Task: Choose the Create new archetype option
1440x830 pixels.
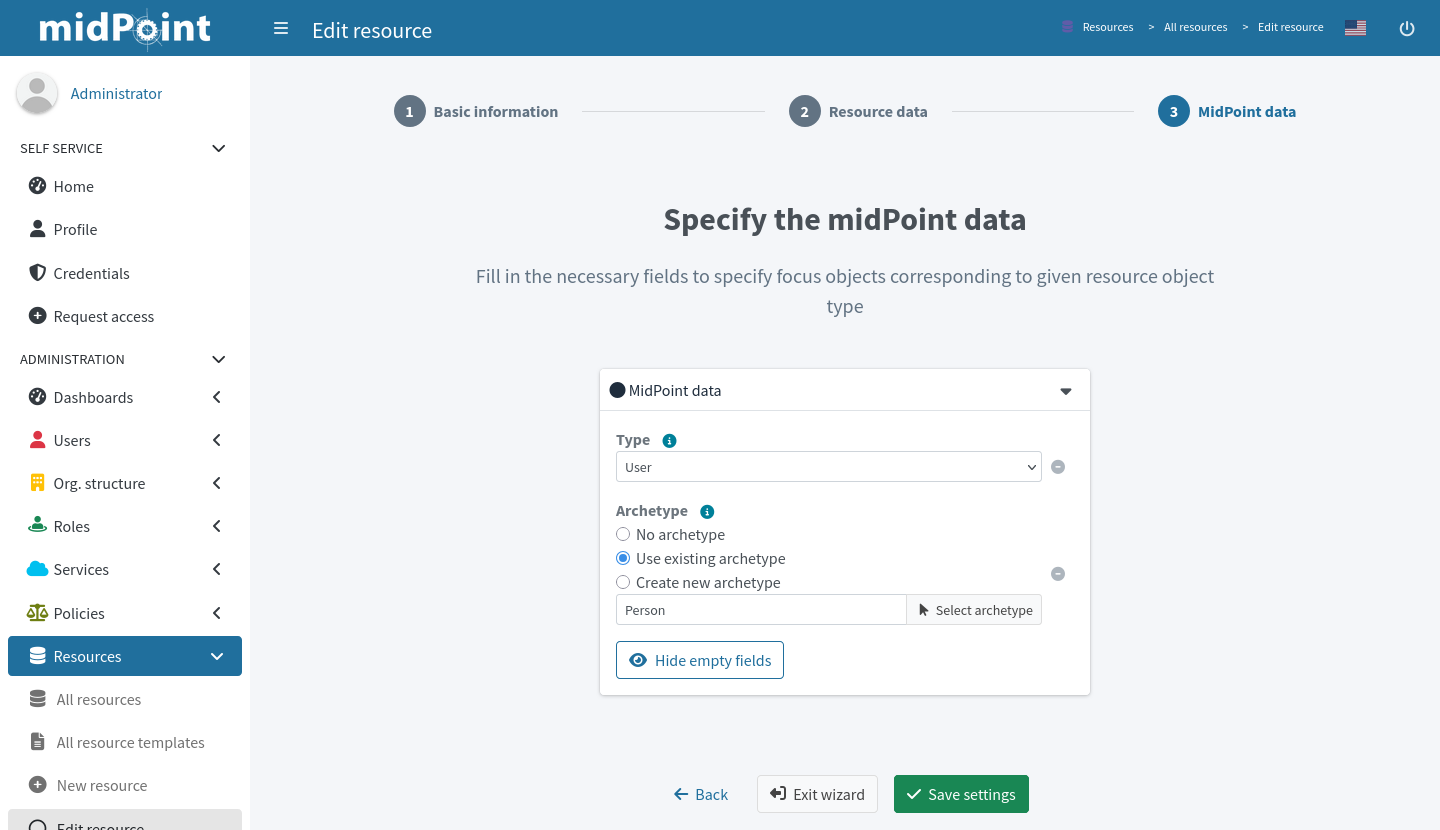Action: tap(623, 582)
